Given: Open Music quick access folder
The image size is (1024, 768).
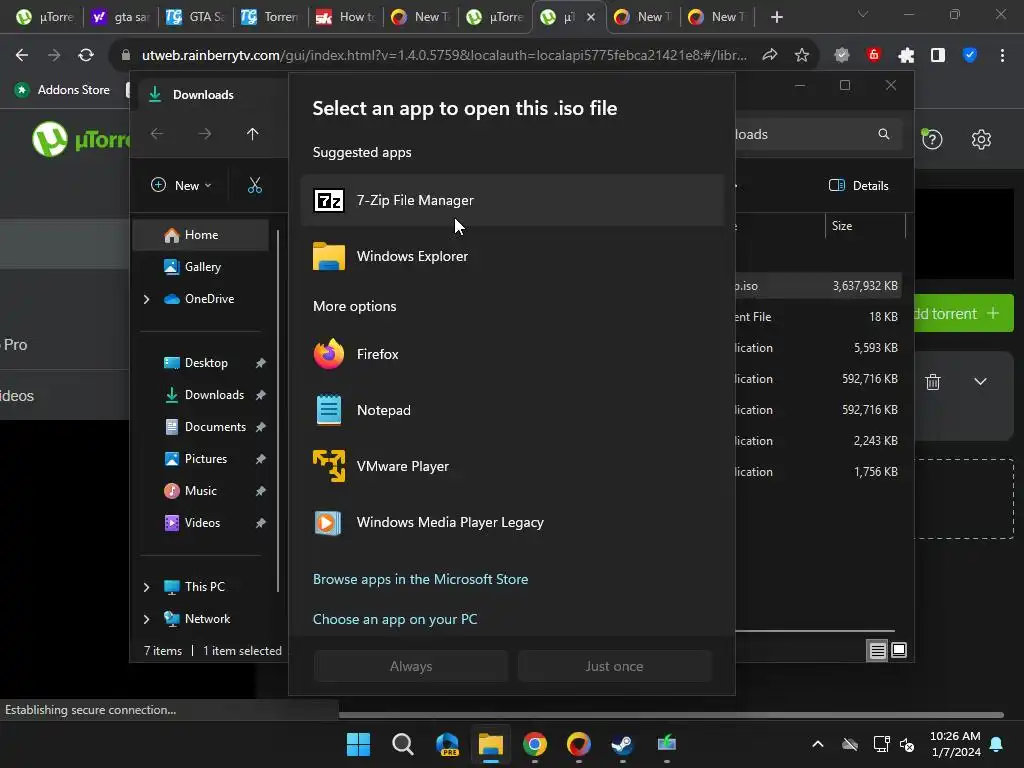Looking at the screenshot, I should 199,490.
